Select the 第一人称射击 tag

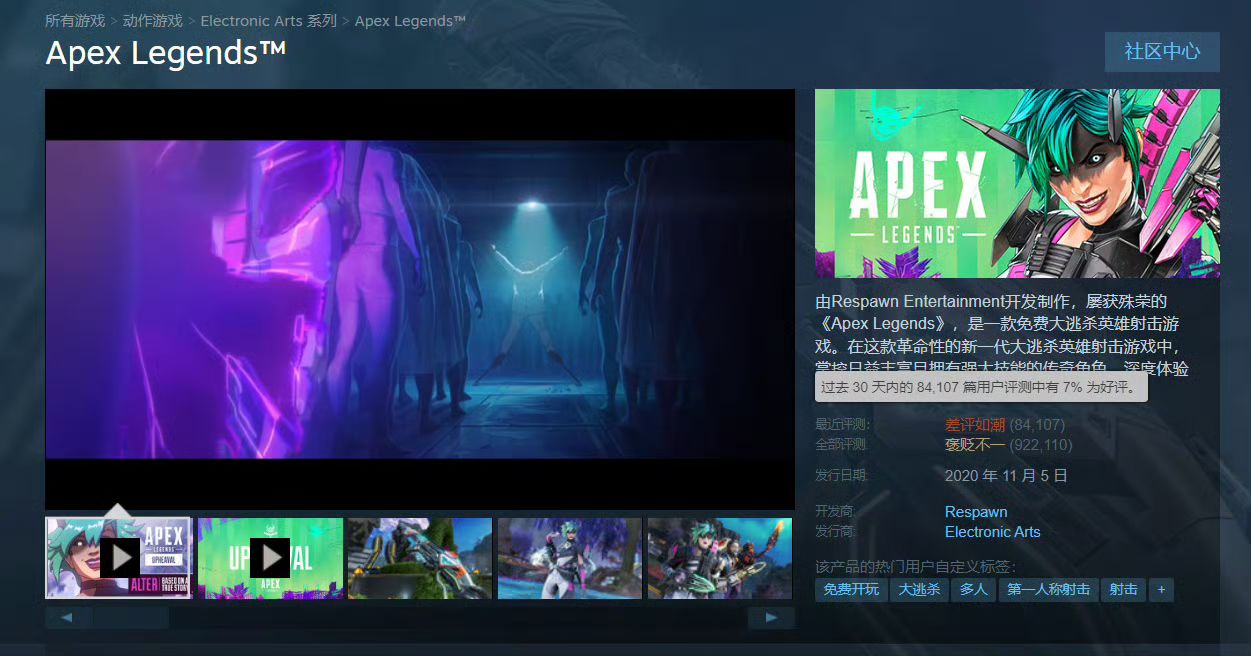(x=1049, y=590)
